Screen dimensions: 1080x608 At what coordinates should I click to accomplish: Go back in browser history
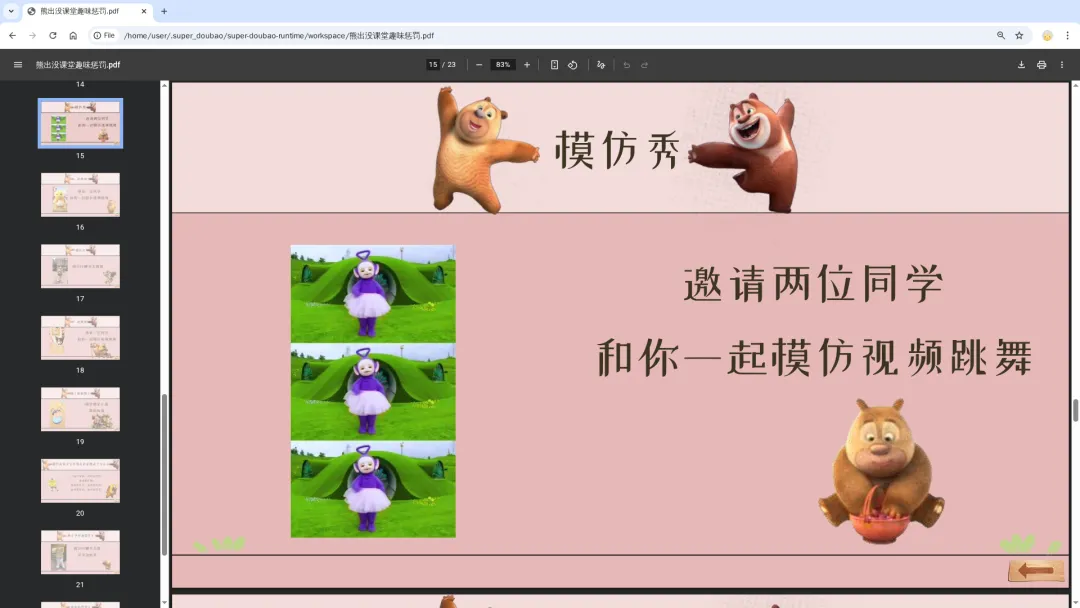pyautogui.click(x=12, y=35)
